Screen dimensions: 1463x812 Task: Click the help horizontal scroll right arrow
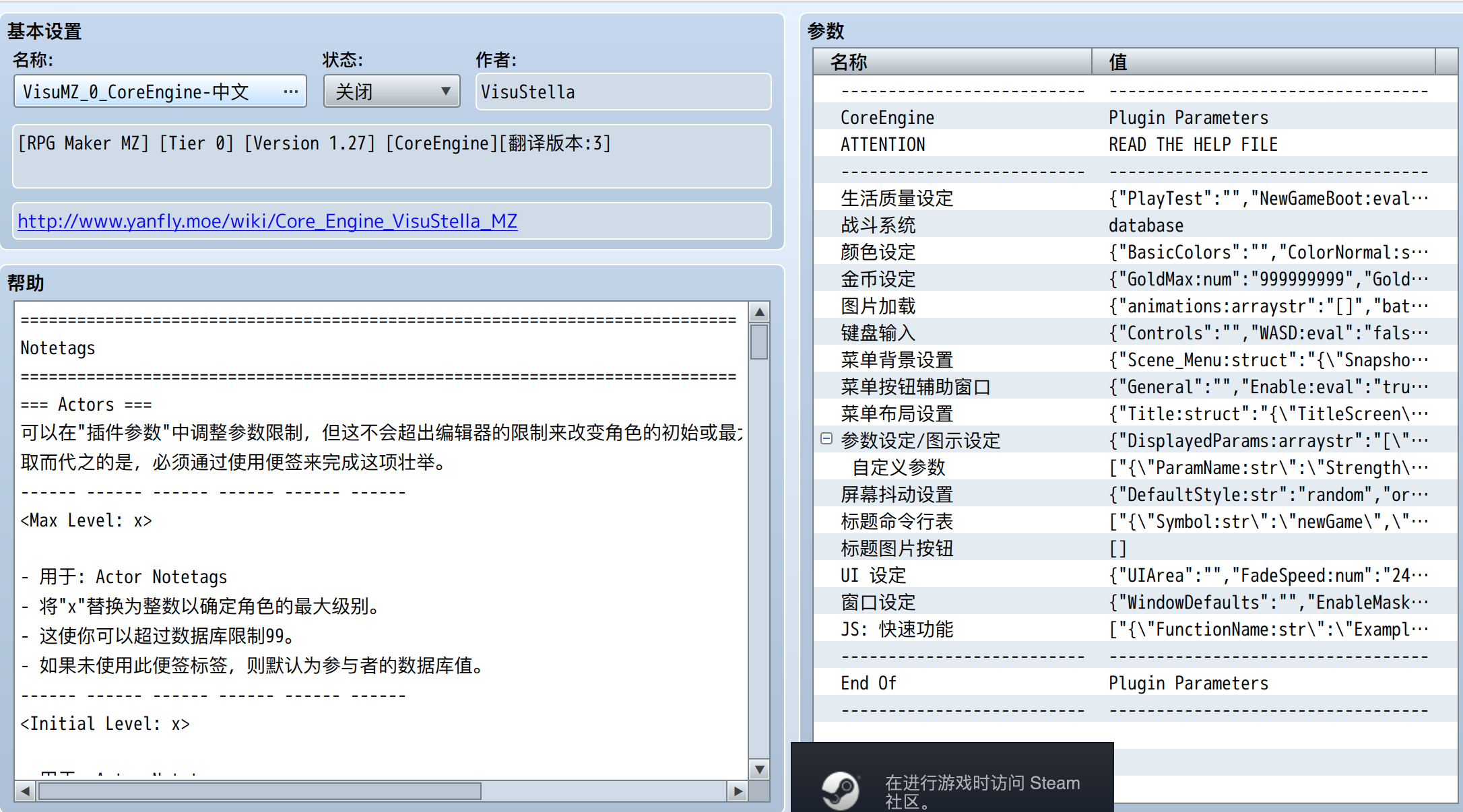click(738, 791)
